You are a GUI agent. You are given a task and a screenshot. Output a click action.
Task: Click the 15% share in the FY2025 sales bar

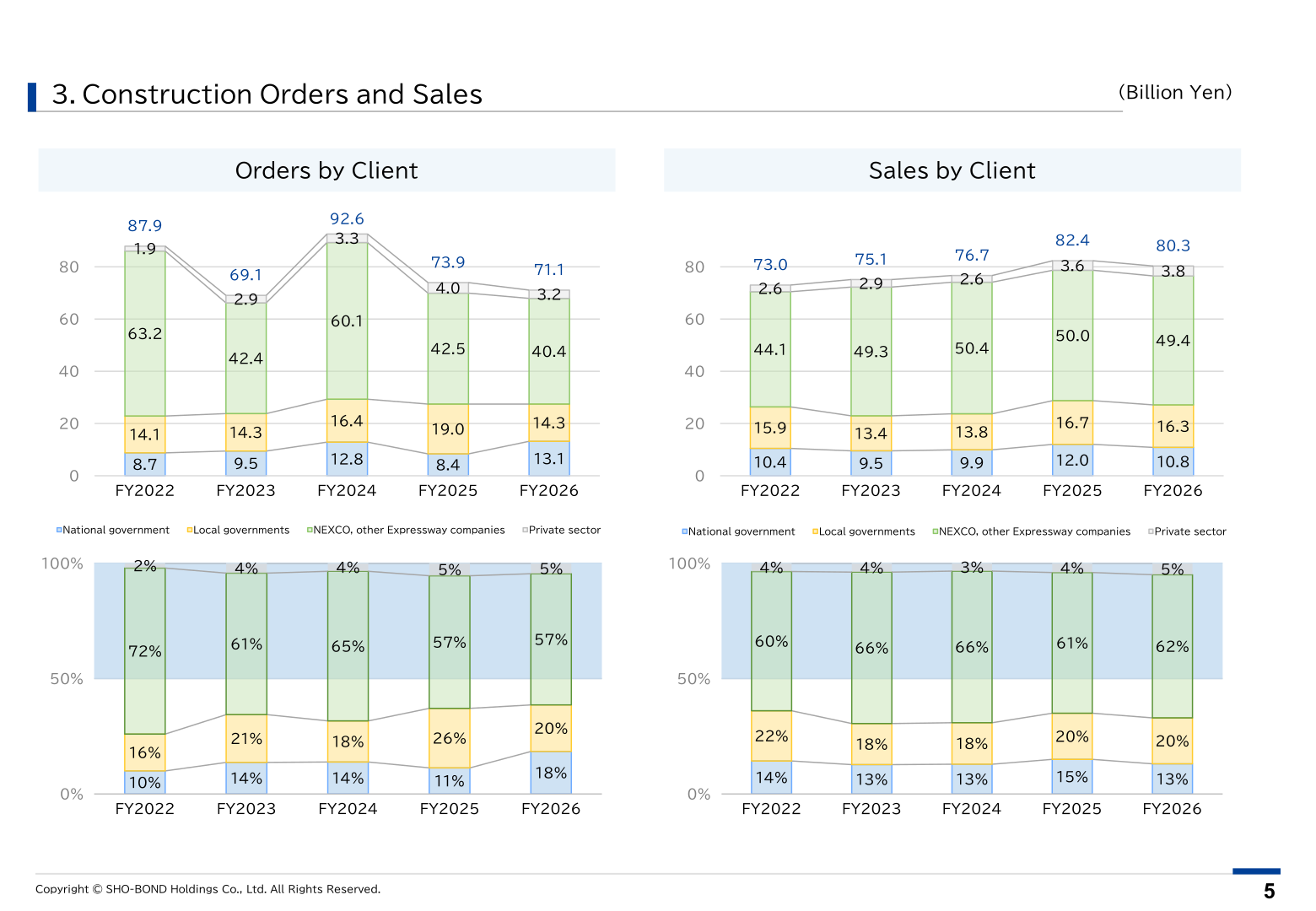pos(1072,777)
